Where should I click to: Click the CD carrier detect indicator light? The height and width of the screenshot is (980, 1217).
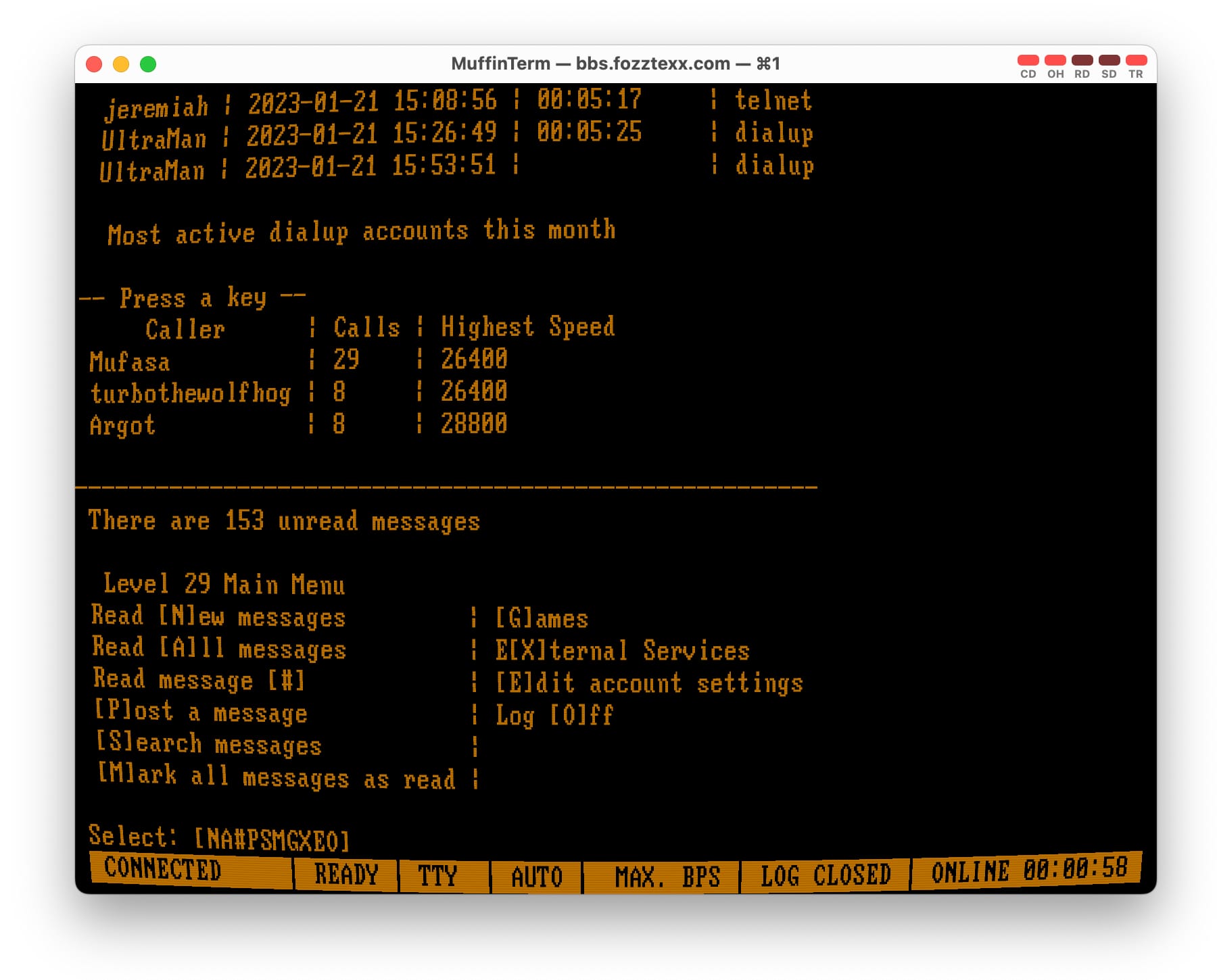click(1028, 60)
